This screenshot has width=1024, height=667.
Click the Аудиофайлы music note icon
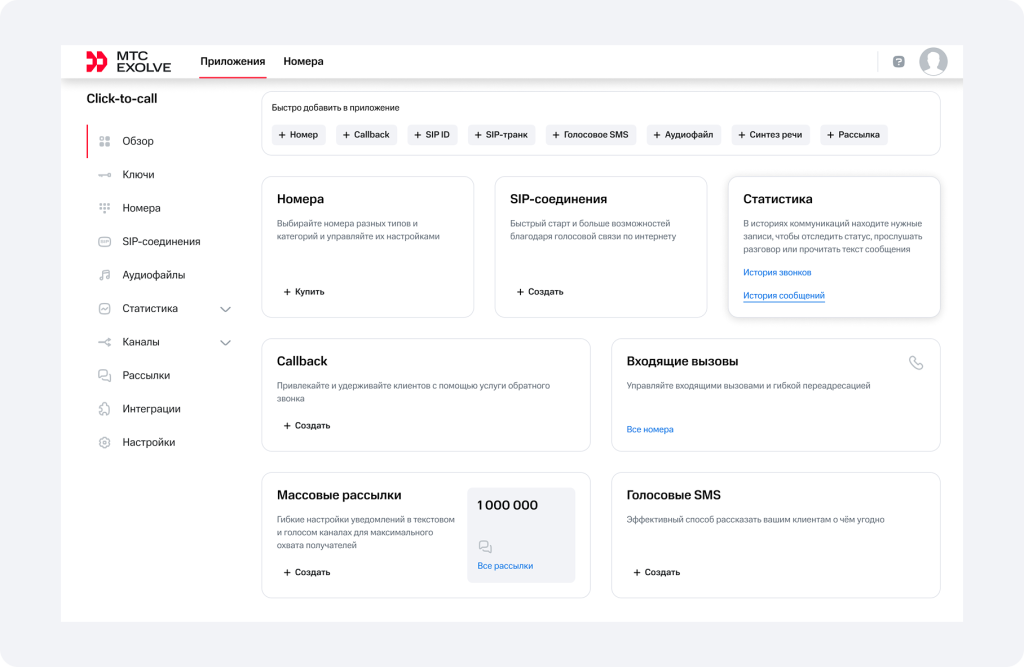[x=104, y=275]
